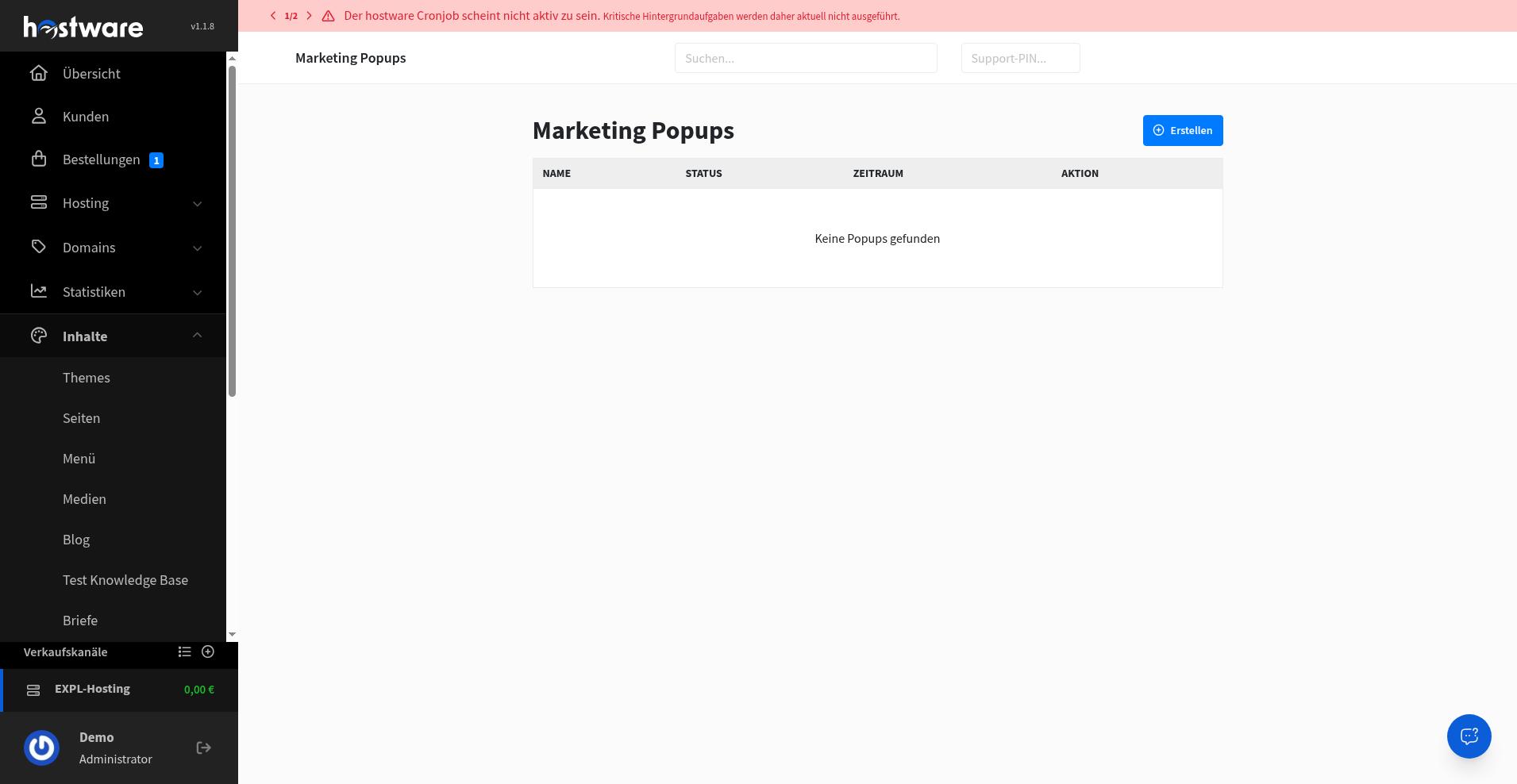Open Seiten under Inhalte

[81, 418]
